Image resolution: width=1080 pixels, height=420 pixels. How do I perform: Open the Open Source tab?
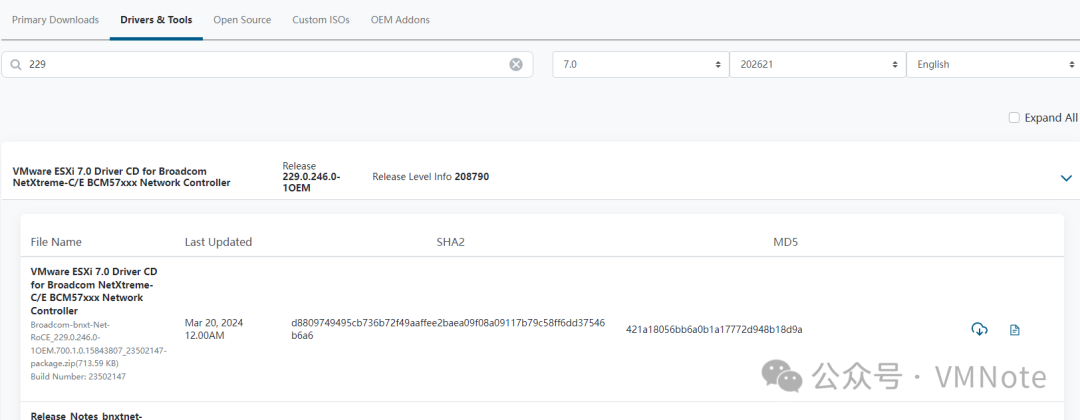click(242, 20)
